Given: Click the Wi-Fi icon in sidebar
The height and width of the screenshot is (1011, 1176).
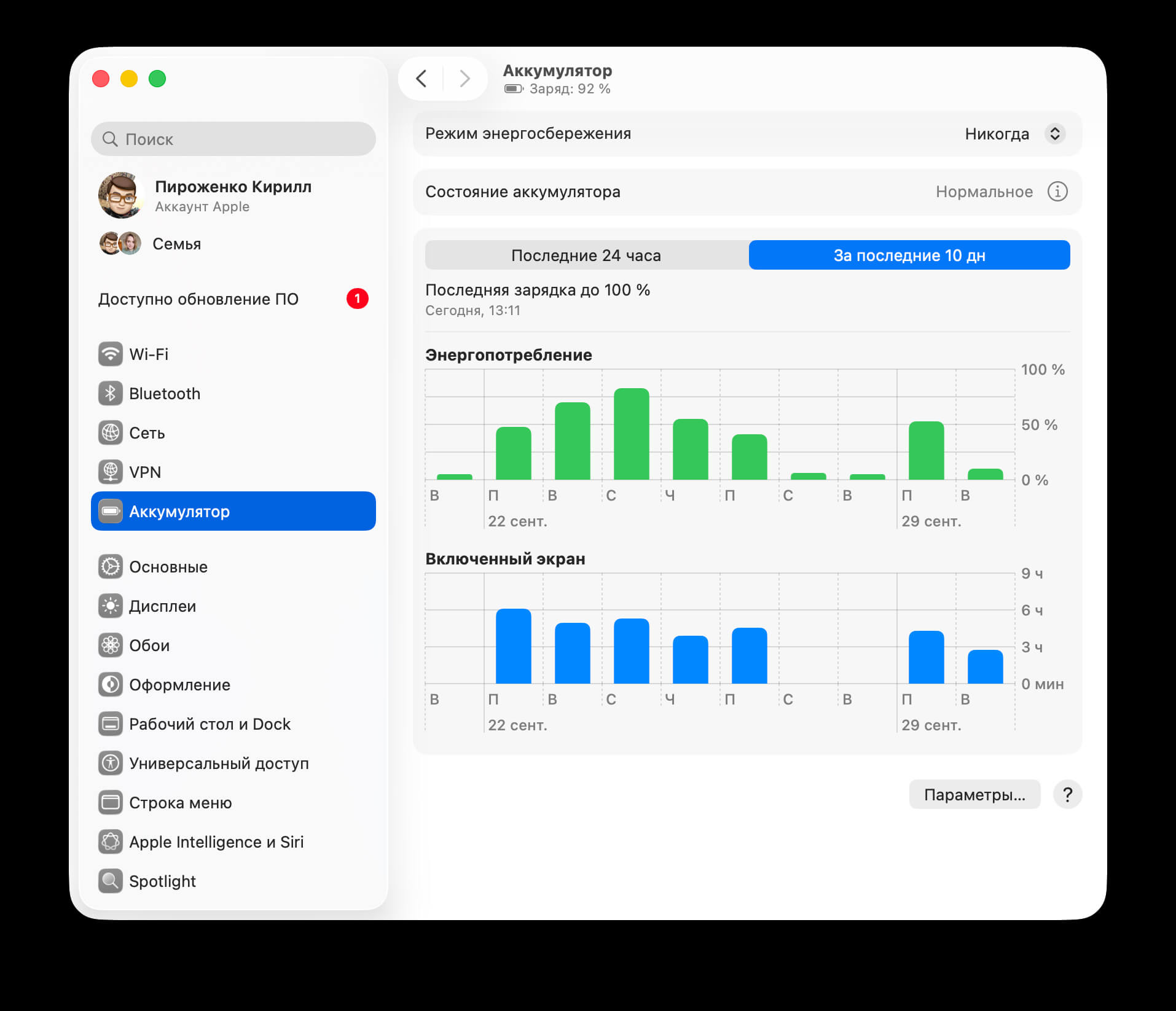Looking at the screenshot, I should click(x=111, y=354).
